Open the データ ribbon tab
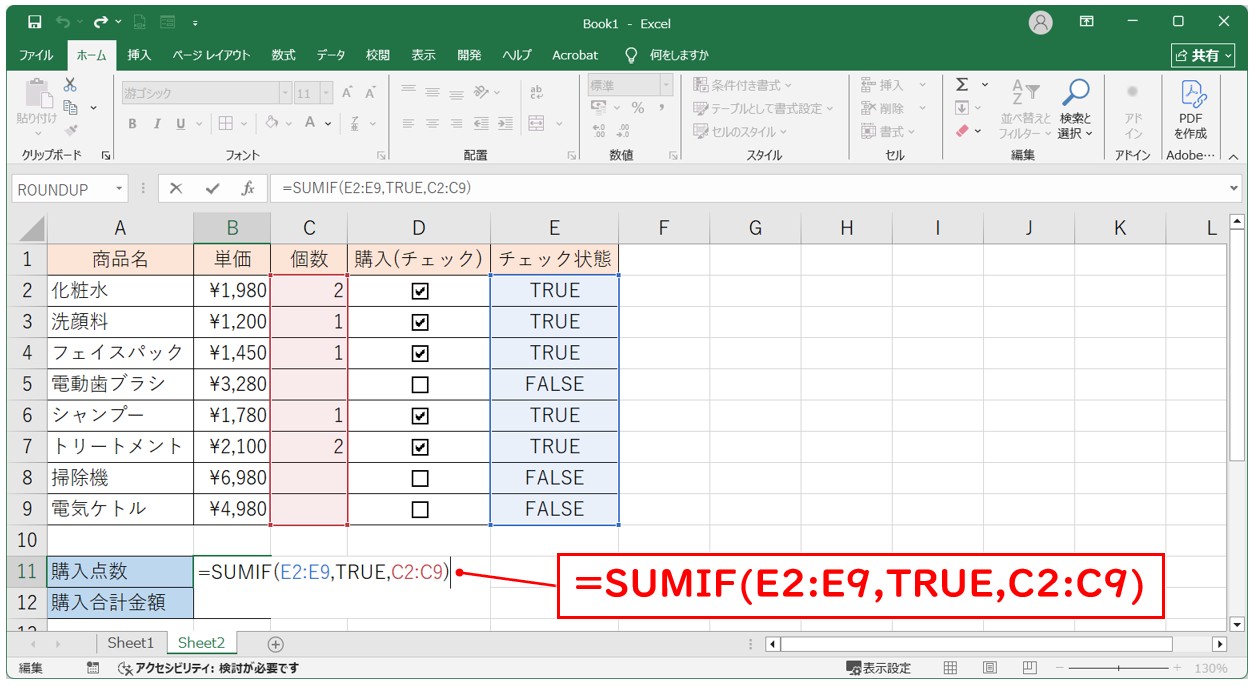The height and width of the screenshot is (686, 1255). [x=331, y=55]
